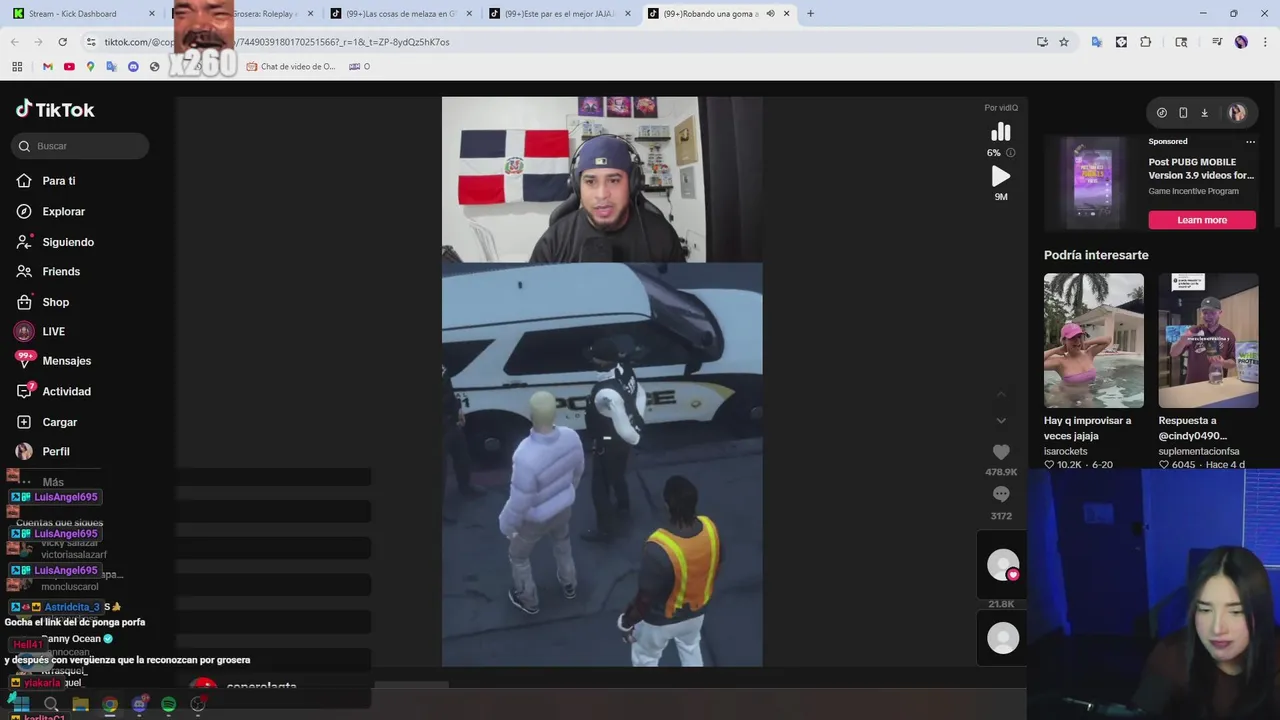Close the Robando una goma tab

click(x=787, y=14)
